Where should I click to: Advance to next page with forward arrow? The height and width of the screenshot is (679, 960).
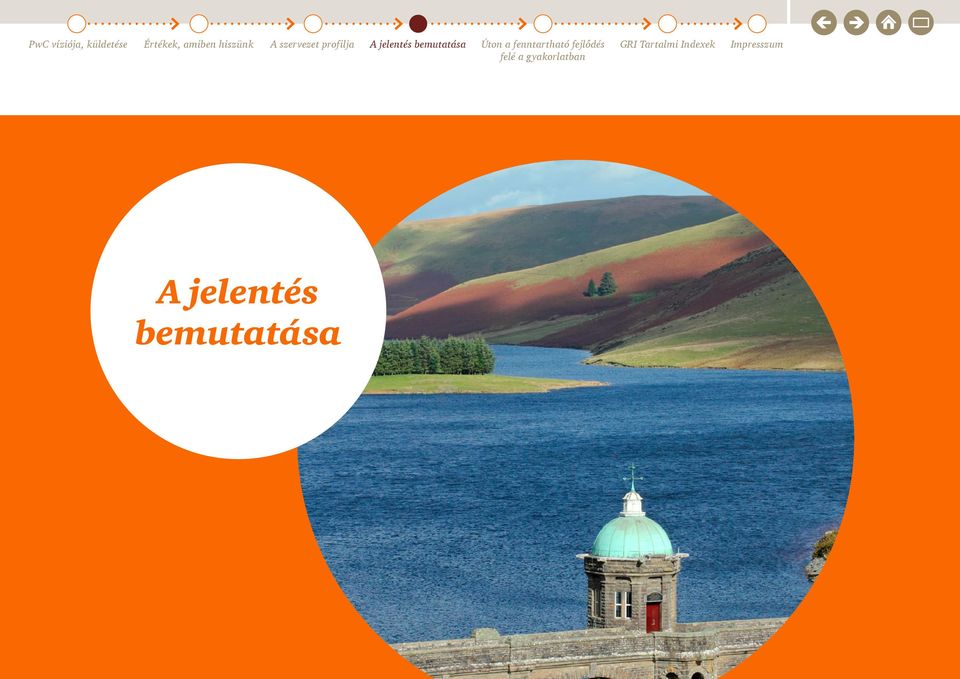[x=856, y=23]
